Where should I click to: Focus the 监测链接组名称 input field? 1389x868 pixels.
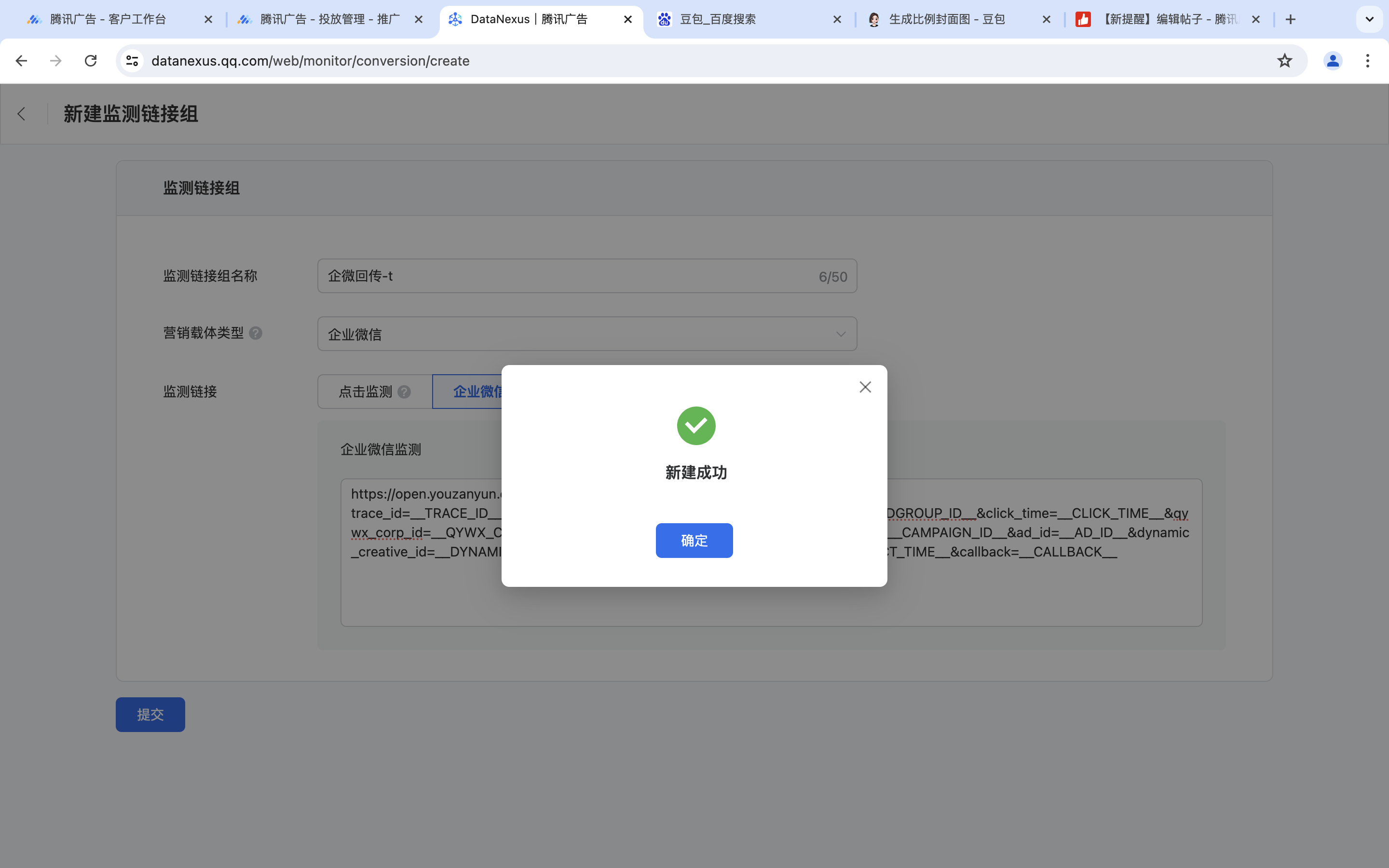[587, 276]
